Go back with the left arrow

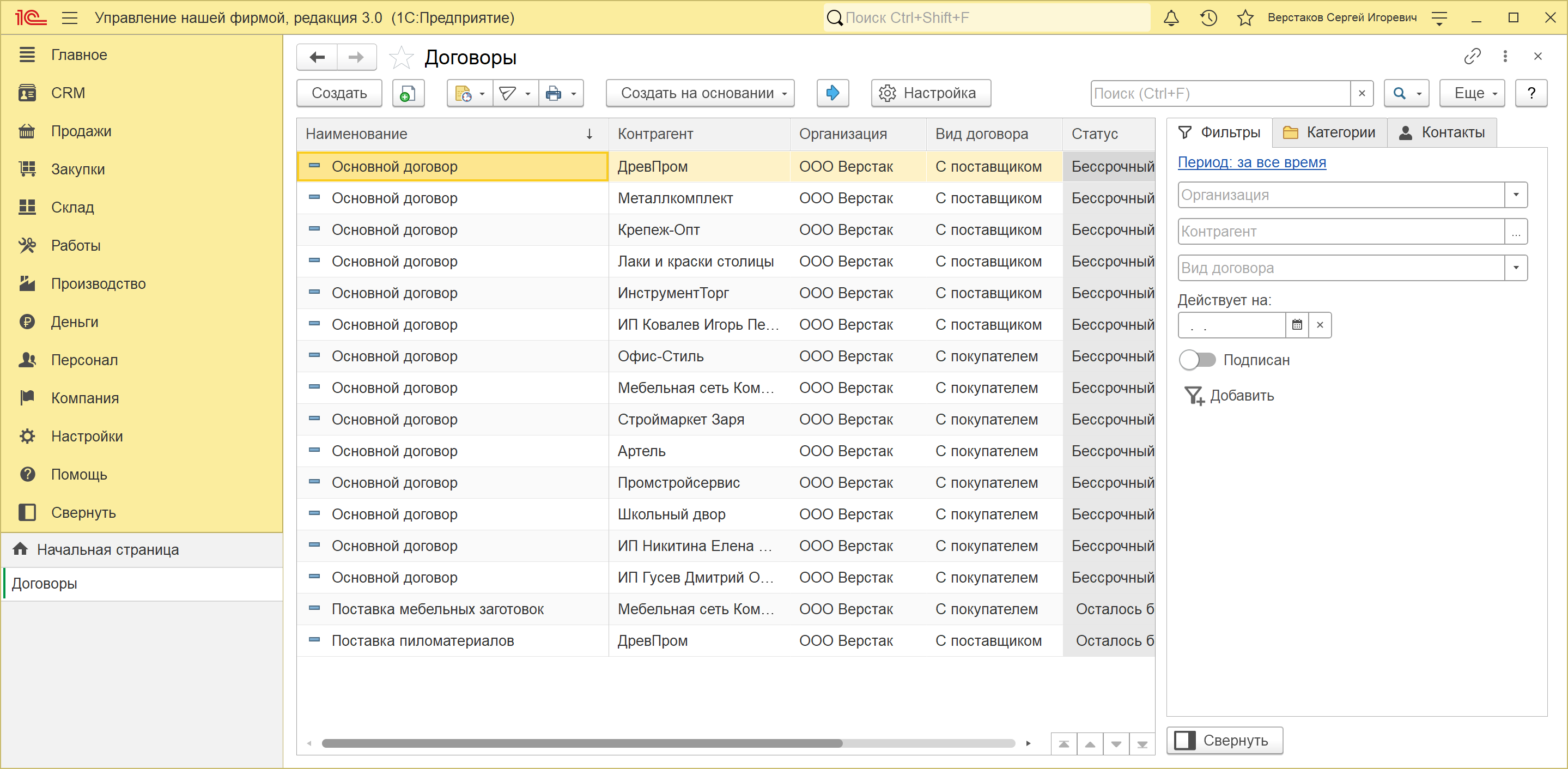click(317, 57)
